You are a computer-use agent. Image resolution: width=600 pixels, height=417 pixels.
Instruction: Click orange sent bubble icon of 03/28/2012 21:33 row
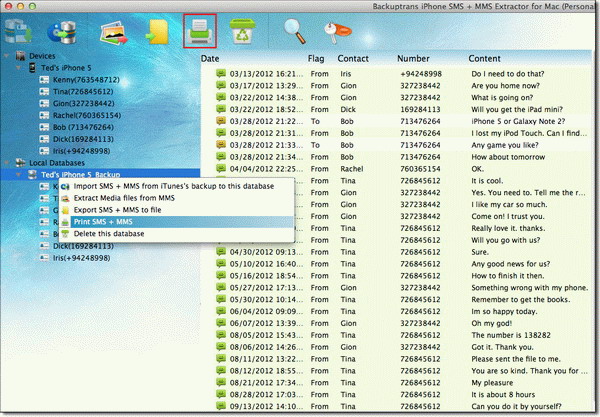click(x=221, y=145)
